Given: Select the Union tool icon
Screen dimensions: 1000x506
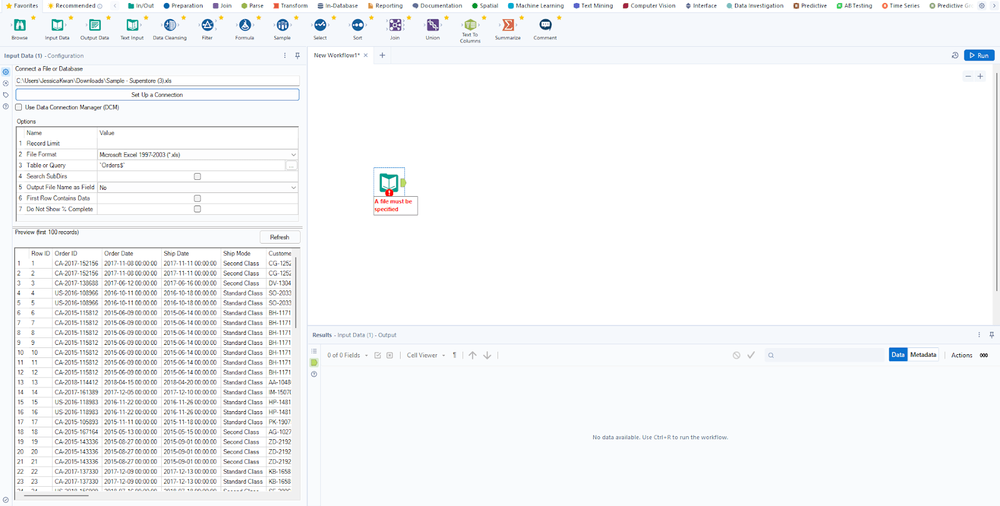Looking at the screenshot, I should [432, 25].
